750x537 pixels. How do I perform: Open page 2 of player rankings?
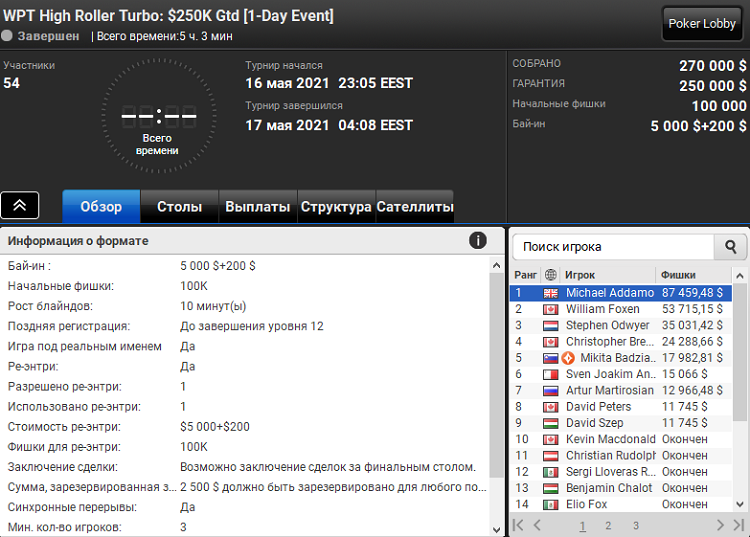pos(608,526)
